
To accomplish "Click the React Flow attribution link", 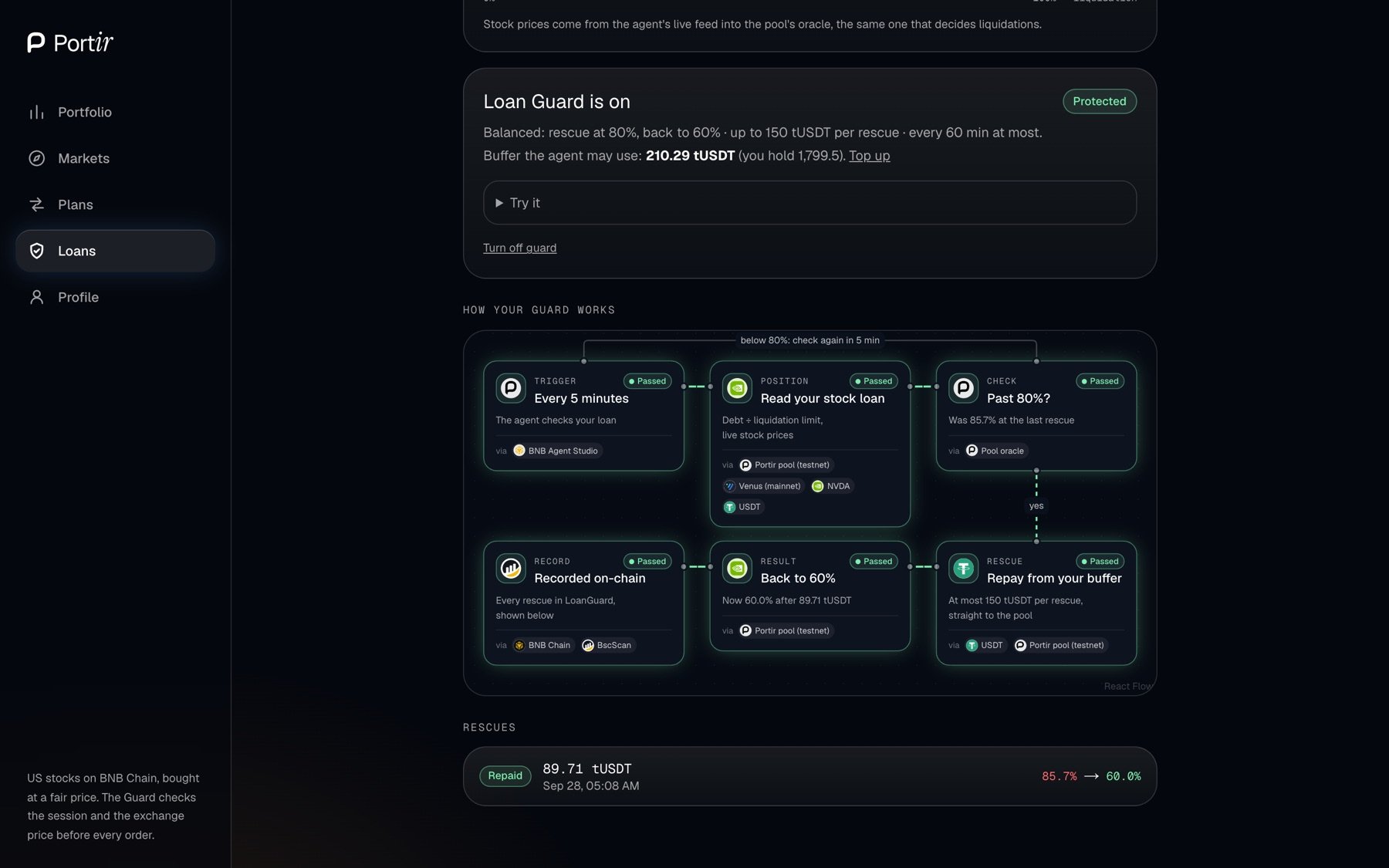I will coord(1127,687).
